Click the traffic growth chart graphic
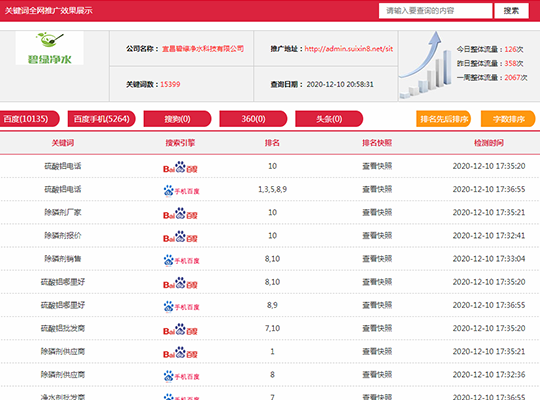Image resolution: width=540 pixels, height=400 pixels. [425, 65]
